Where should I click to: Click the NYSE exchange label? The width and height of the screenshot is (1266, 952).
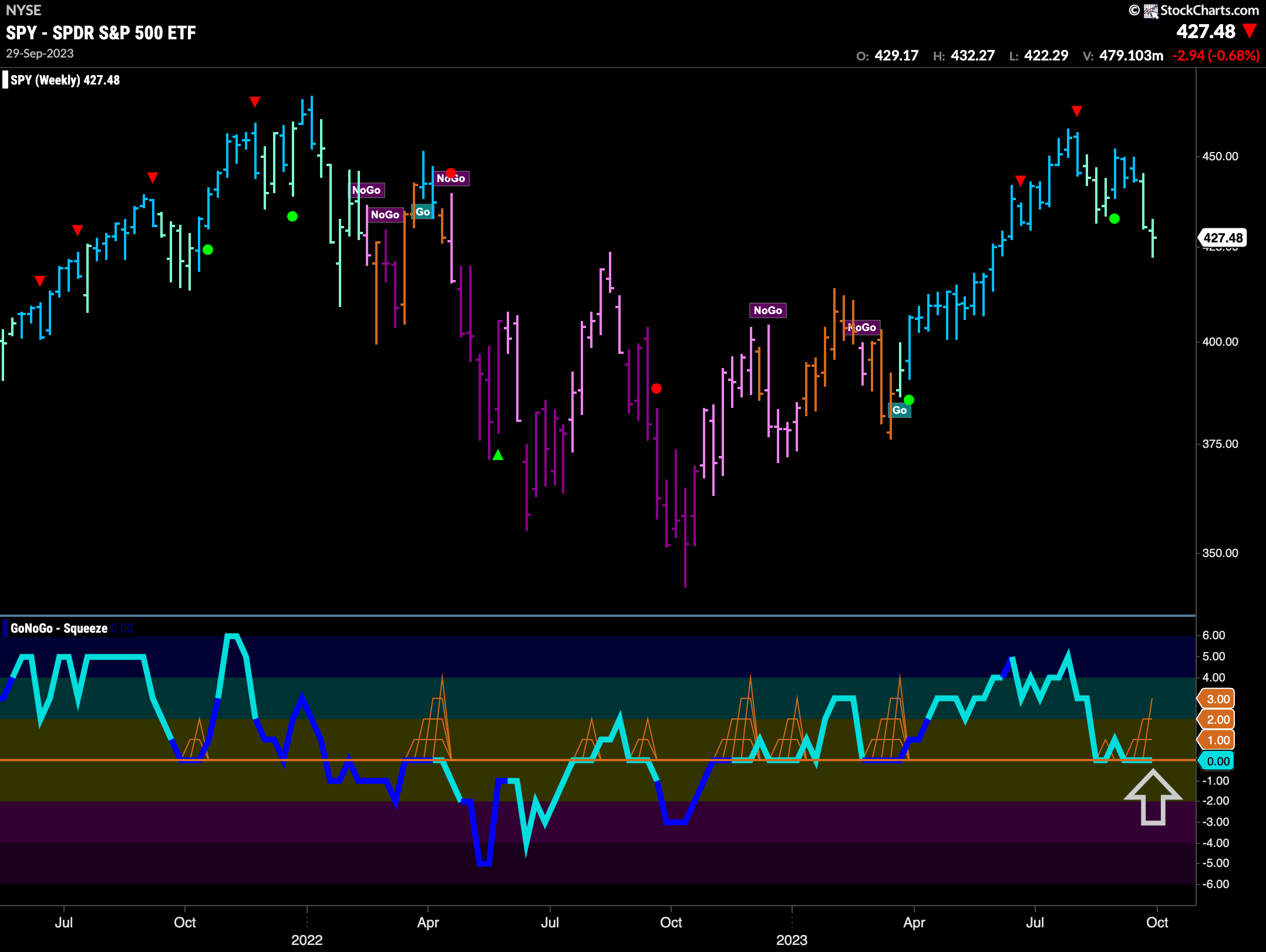tap(23, 11)
